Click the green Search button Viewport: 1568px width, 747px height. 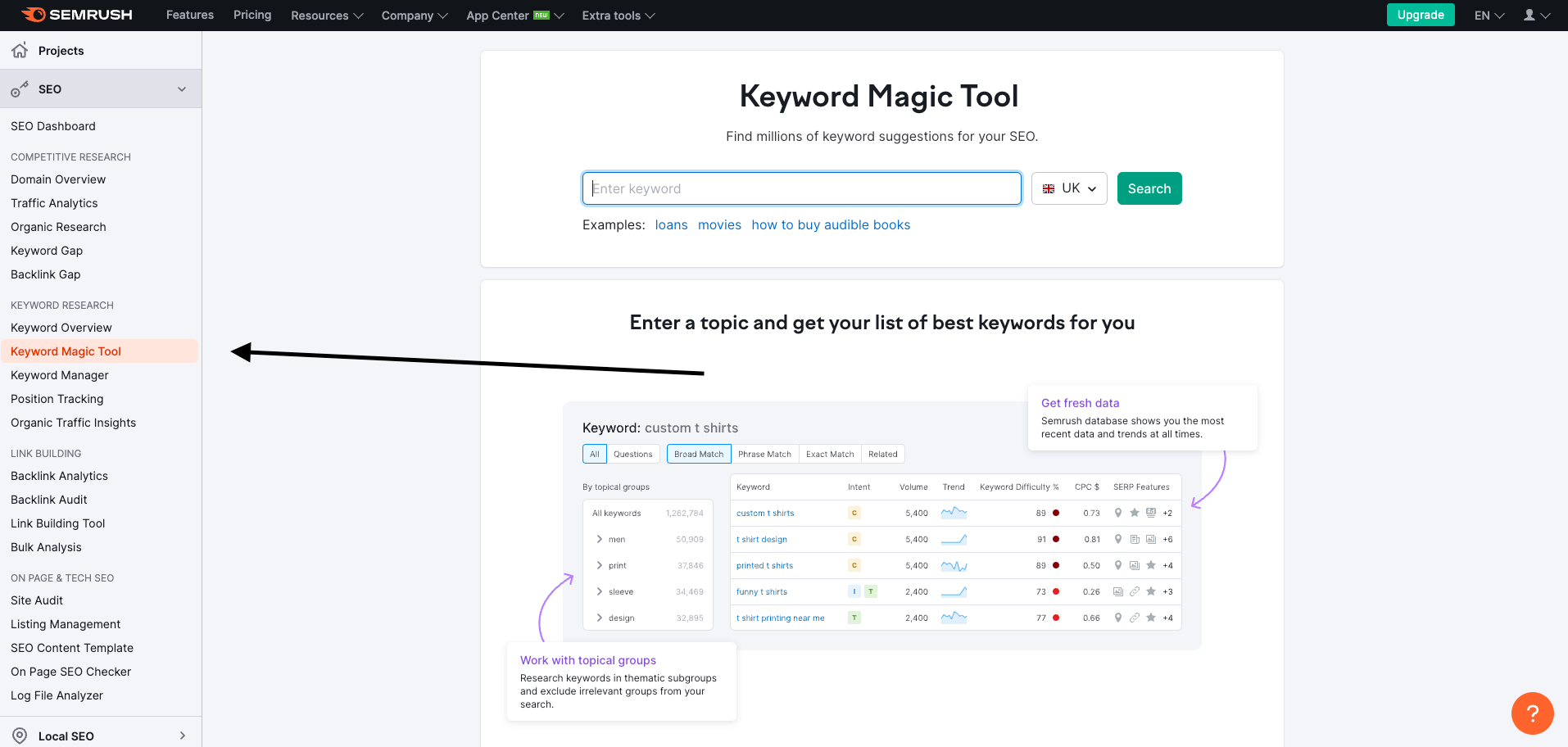click(1149, 188)
